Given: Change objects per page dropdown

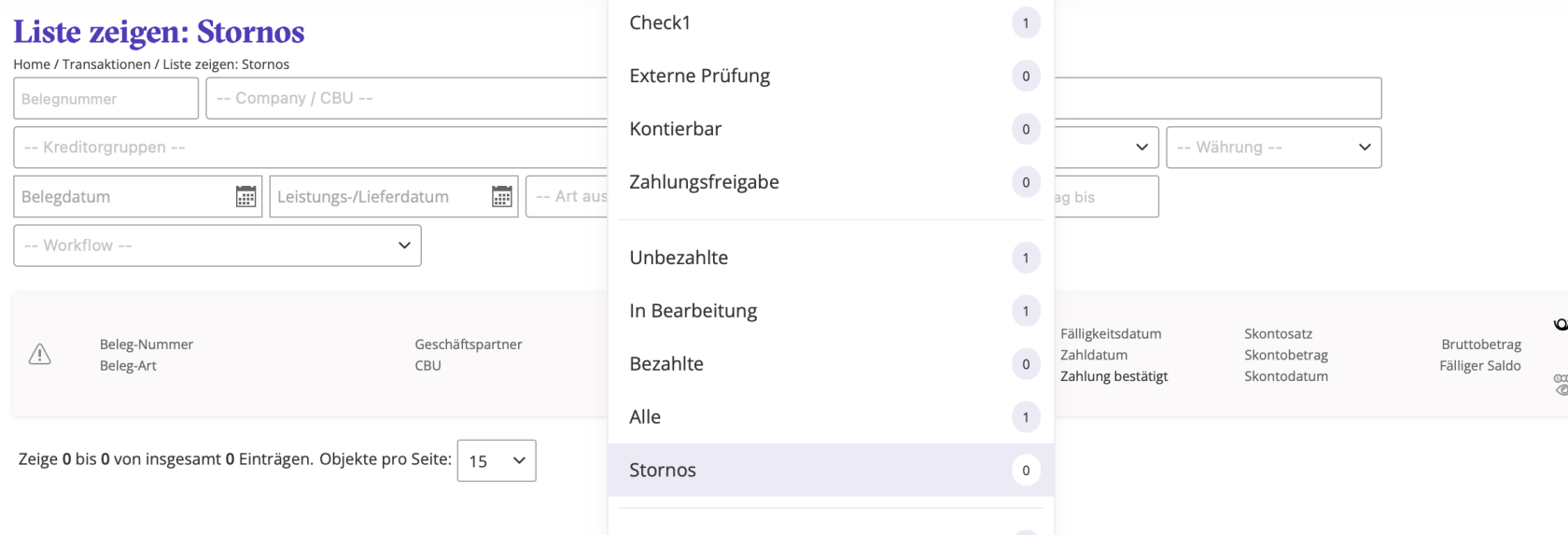Looking at the screenshot, I should click(497, 460).
